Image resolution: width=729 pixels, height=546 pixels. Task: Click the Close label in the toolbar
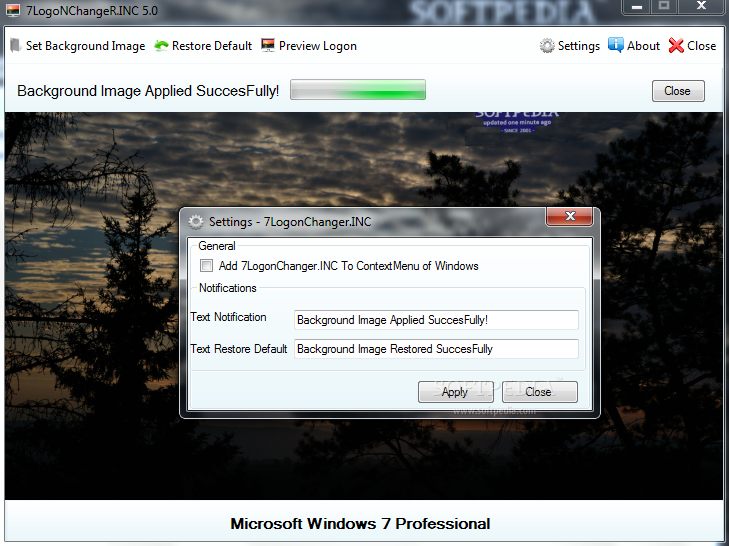(x=702, y=46)
